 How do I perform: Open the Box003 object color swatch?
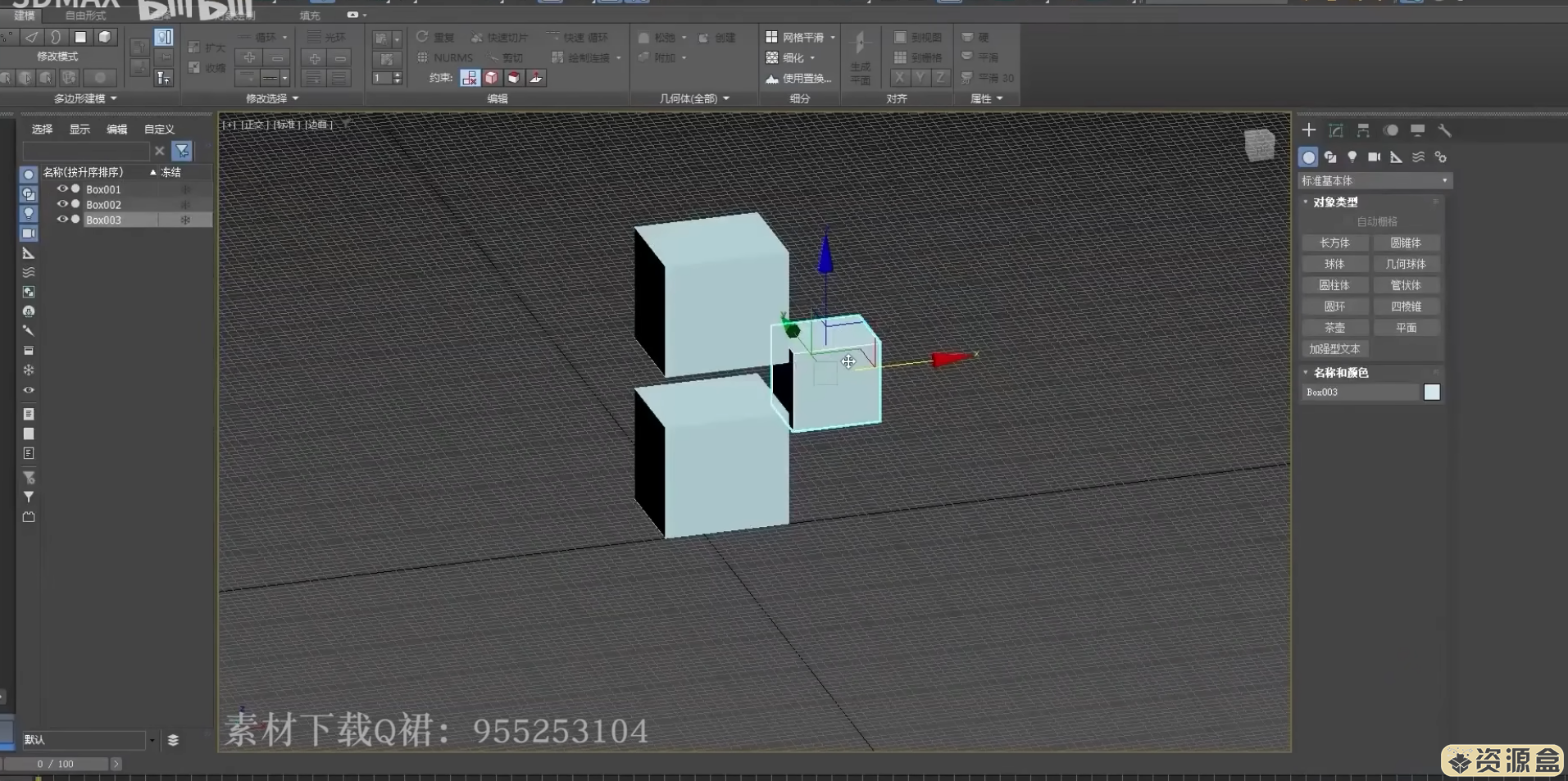pos(1431,393)
